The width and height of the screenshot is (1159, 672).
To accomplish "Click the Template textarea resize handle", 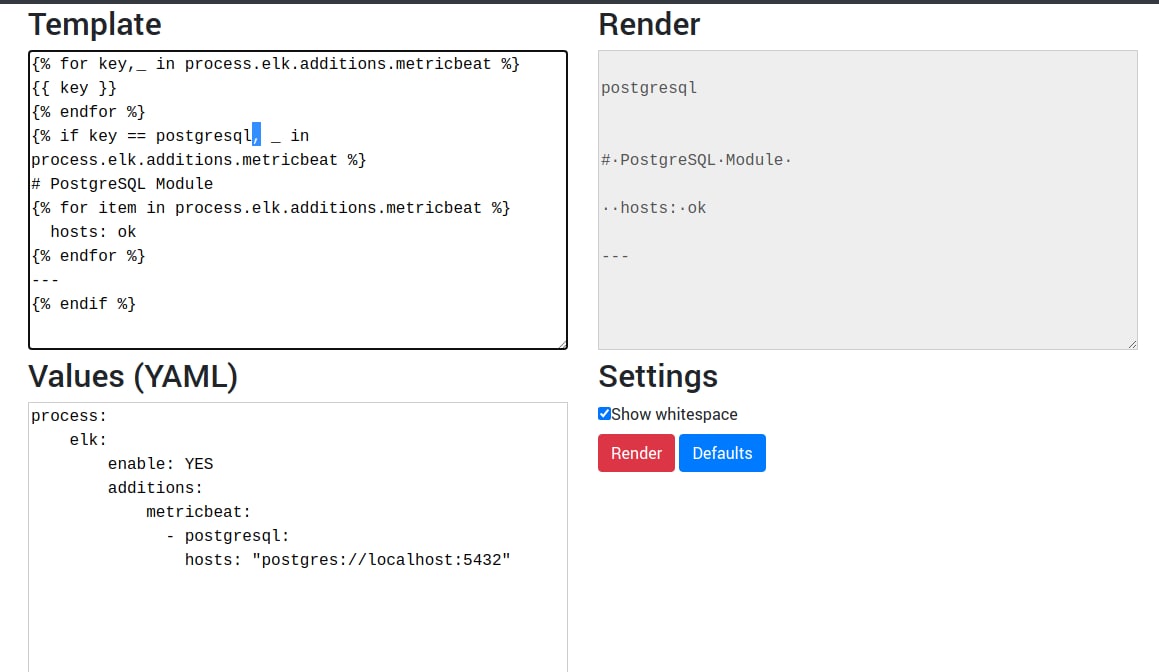I will pos(562,344).
